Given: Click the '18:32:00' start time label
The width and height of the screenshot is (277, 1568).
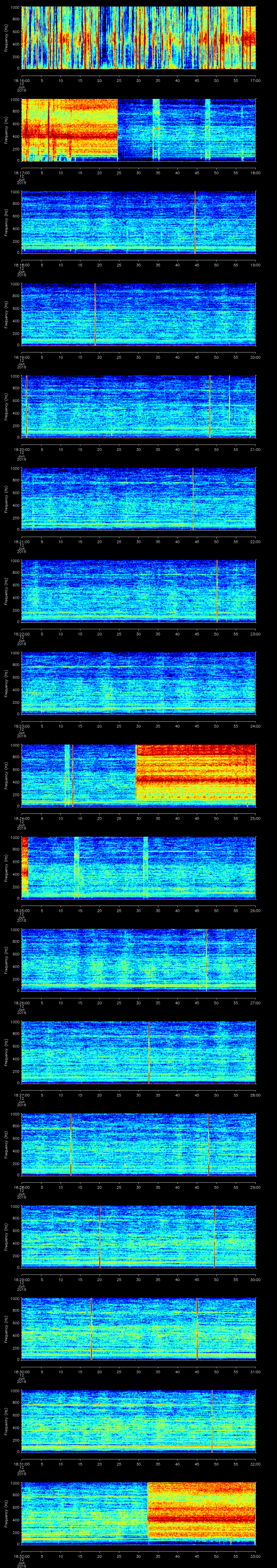Looking at the screenshot, I should (21, 1556).
